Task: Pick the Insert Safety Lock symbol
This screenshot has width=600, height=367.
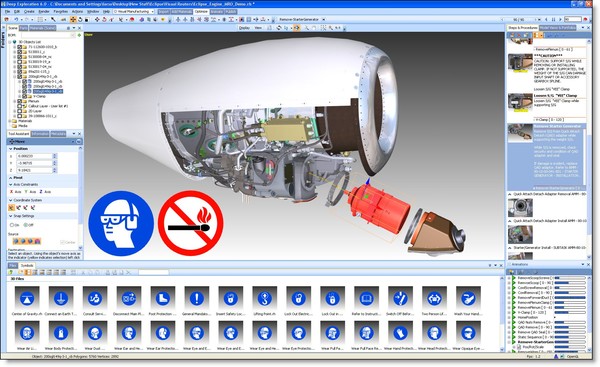Action: coord(231,298)
